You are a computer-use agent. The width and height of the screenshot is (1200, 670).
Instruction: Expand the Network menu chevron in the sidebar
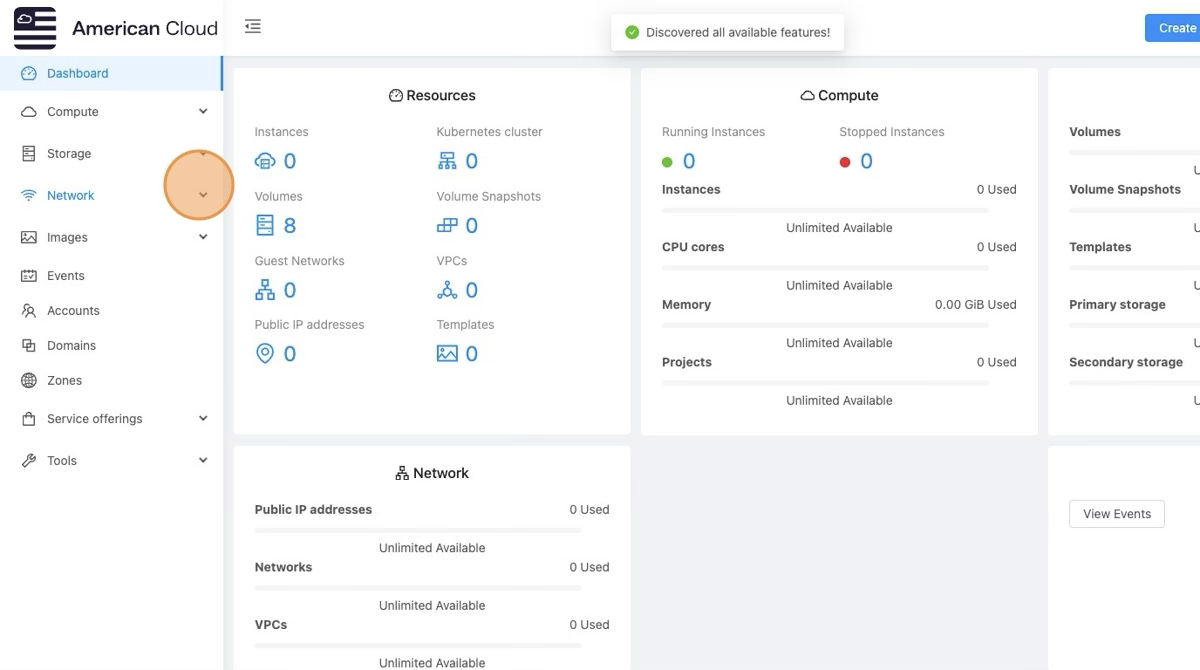pos(203,195)
